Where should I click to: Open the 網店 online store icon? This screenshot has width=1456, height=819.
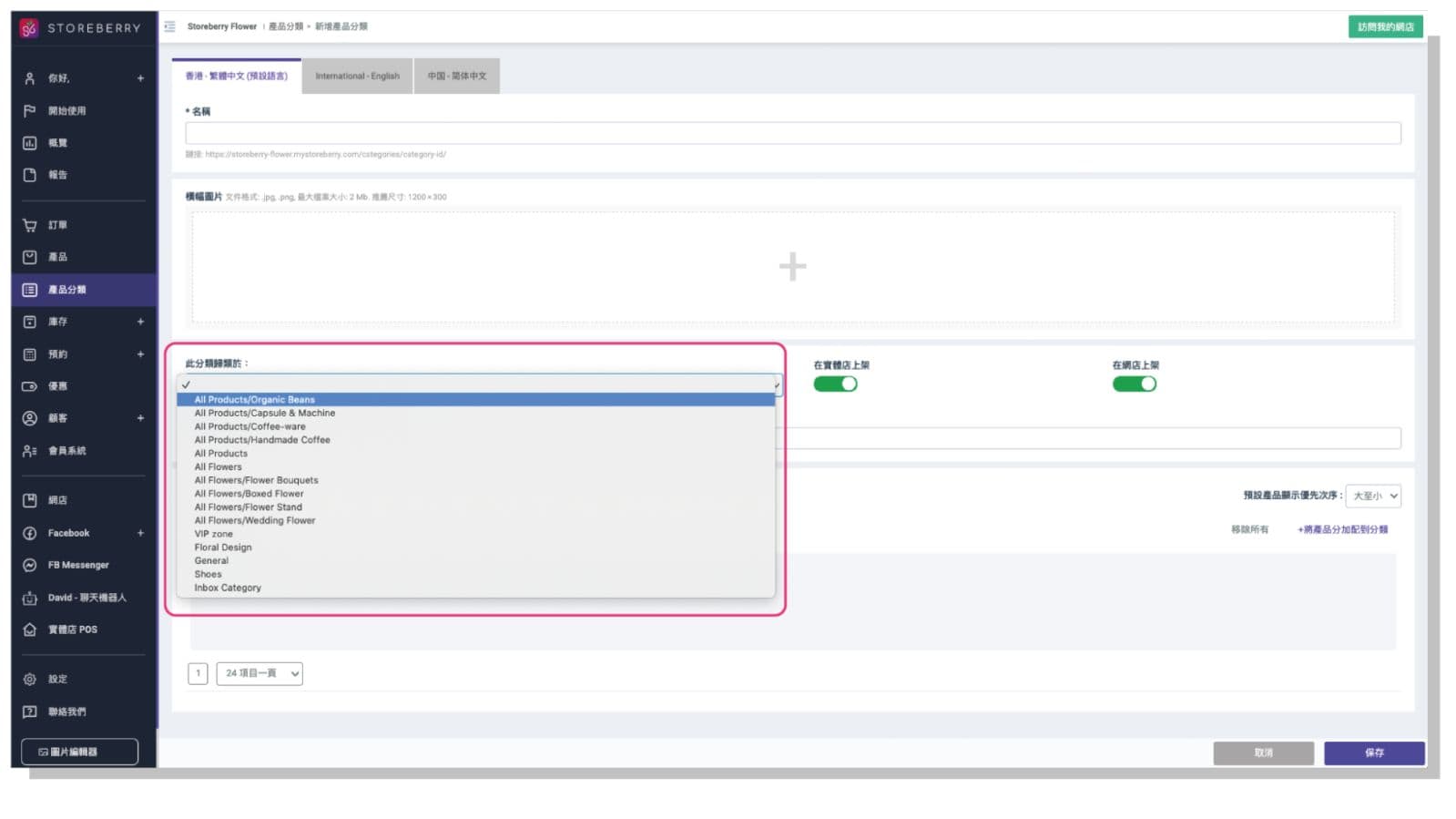click(x=29, y=500)
